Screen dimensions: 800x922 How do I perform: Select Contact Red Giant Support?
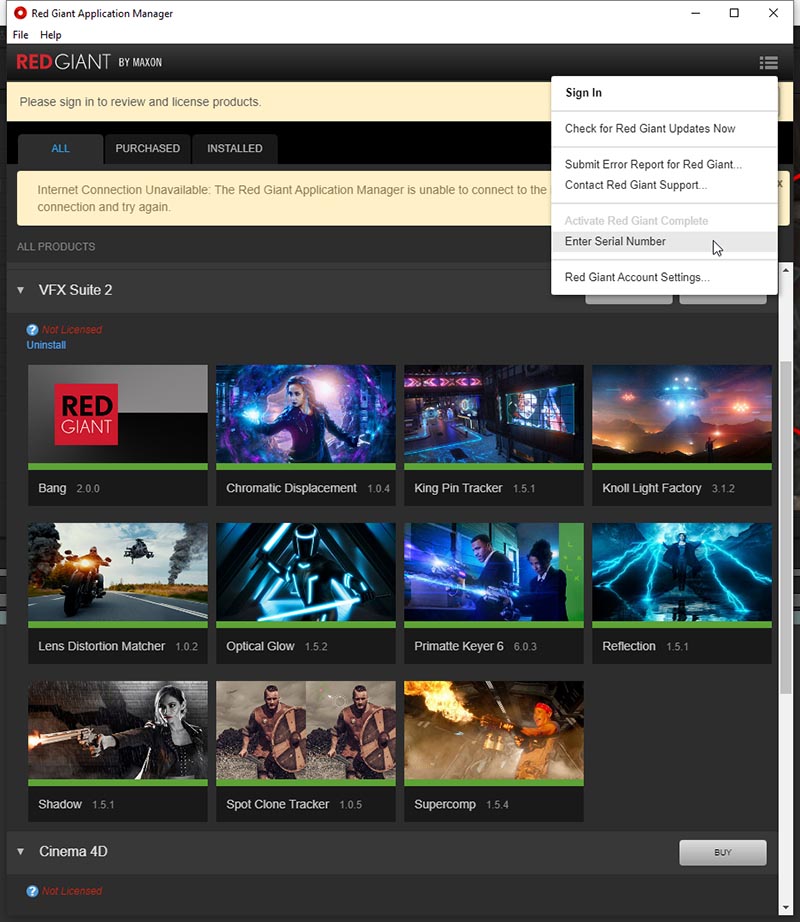[x=664, y=185]
